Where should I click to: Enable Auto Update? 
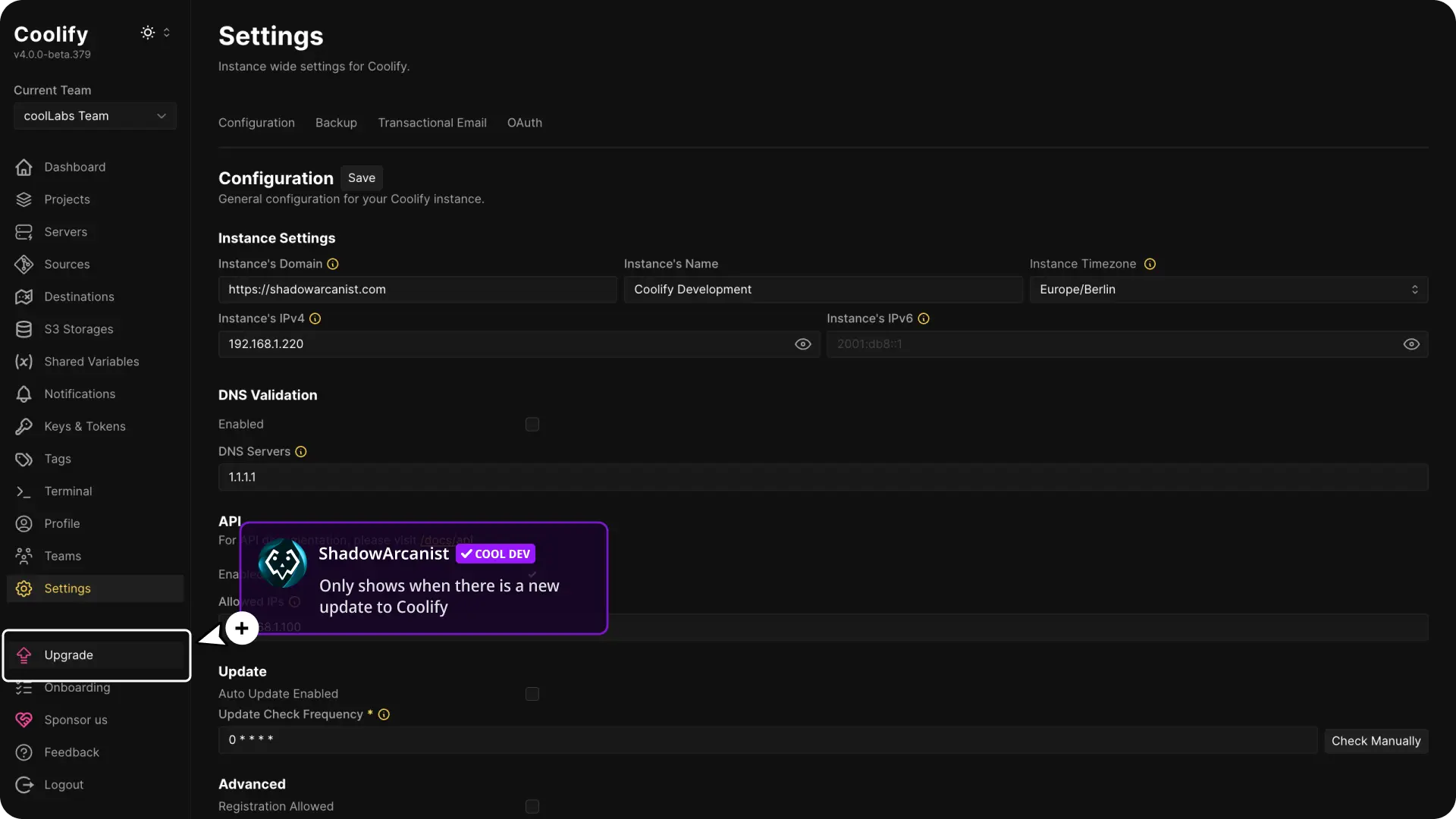click(532, 694)
